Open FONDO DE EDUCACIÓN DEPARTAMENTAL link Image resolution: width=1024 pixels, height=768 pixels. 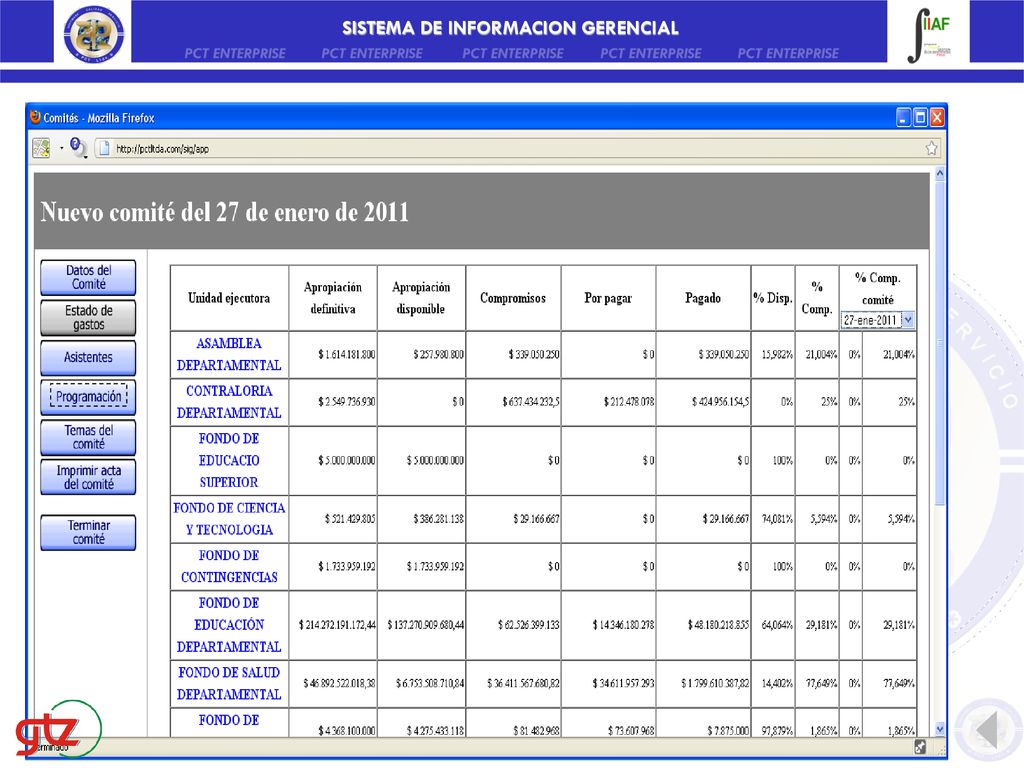229,625
